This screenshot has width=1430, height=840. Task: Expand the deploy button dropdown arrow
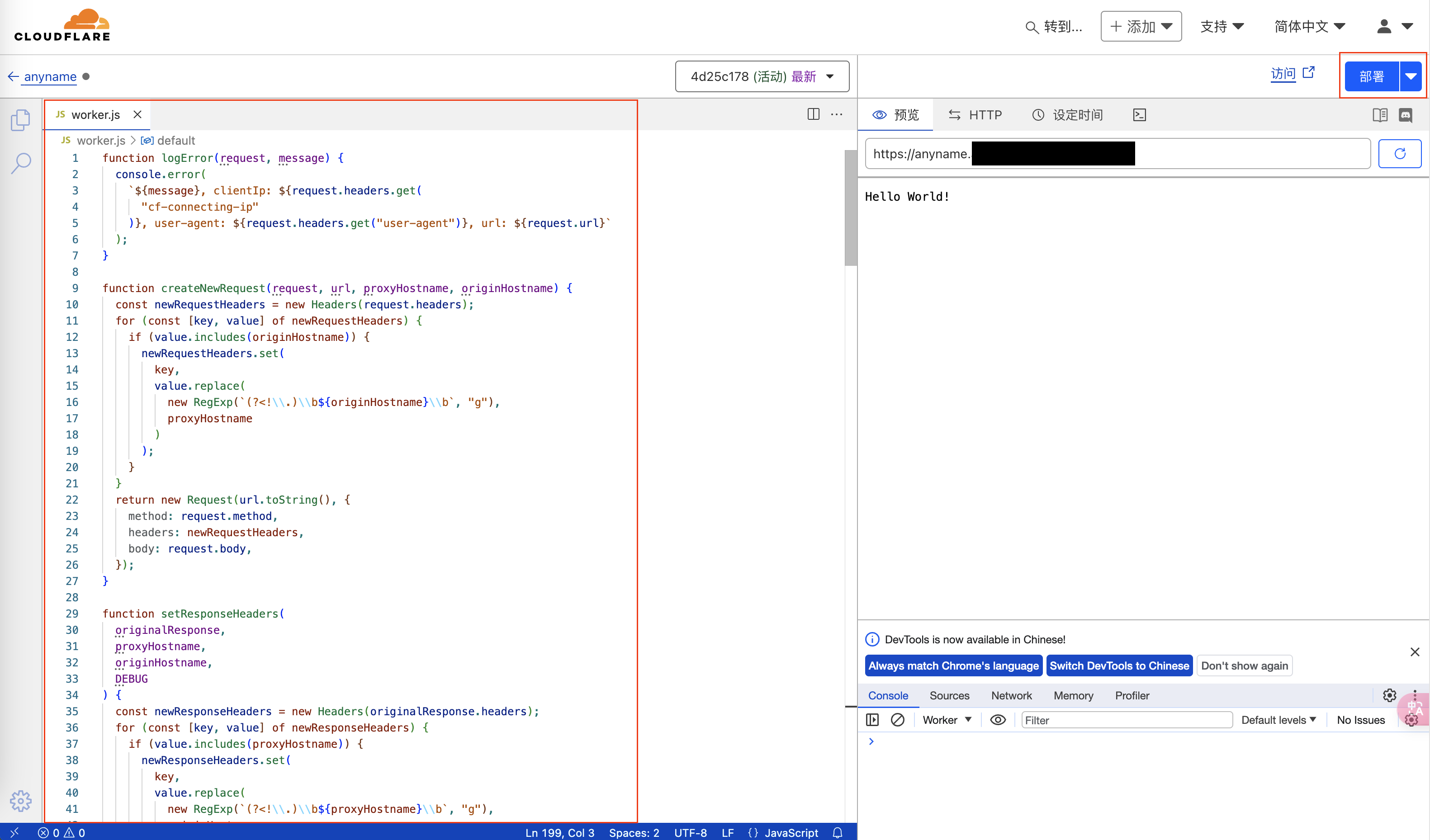point(1411,76)
